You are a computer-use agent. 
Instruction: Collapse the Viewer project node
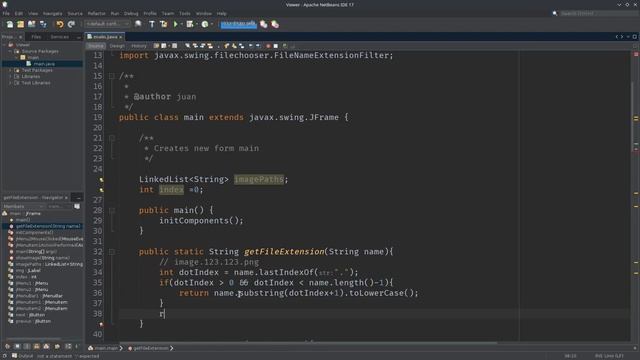[4, 45]
